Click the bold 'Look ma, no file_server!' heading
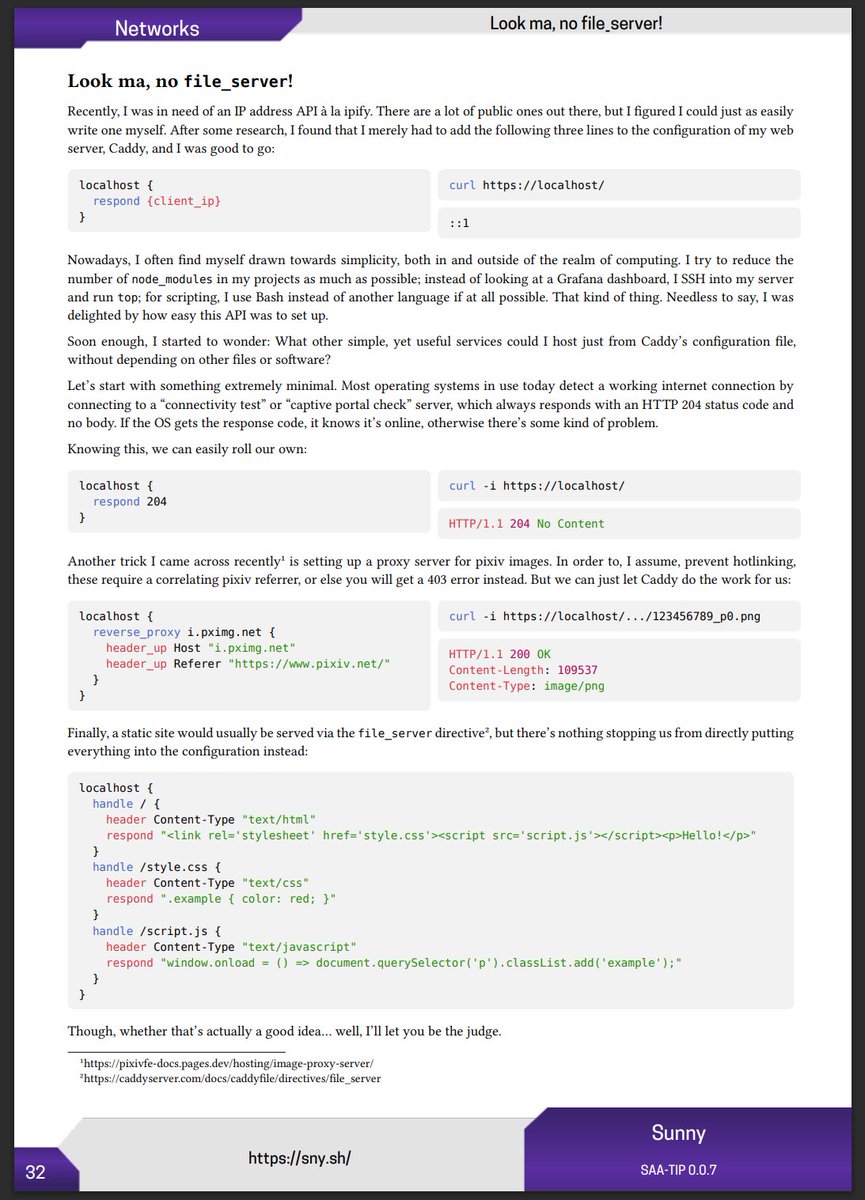This screenshot has width=865, height=1200. [180, 81]
